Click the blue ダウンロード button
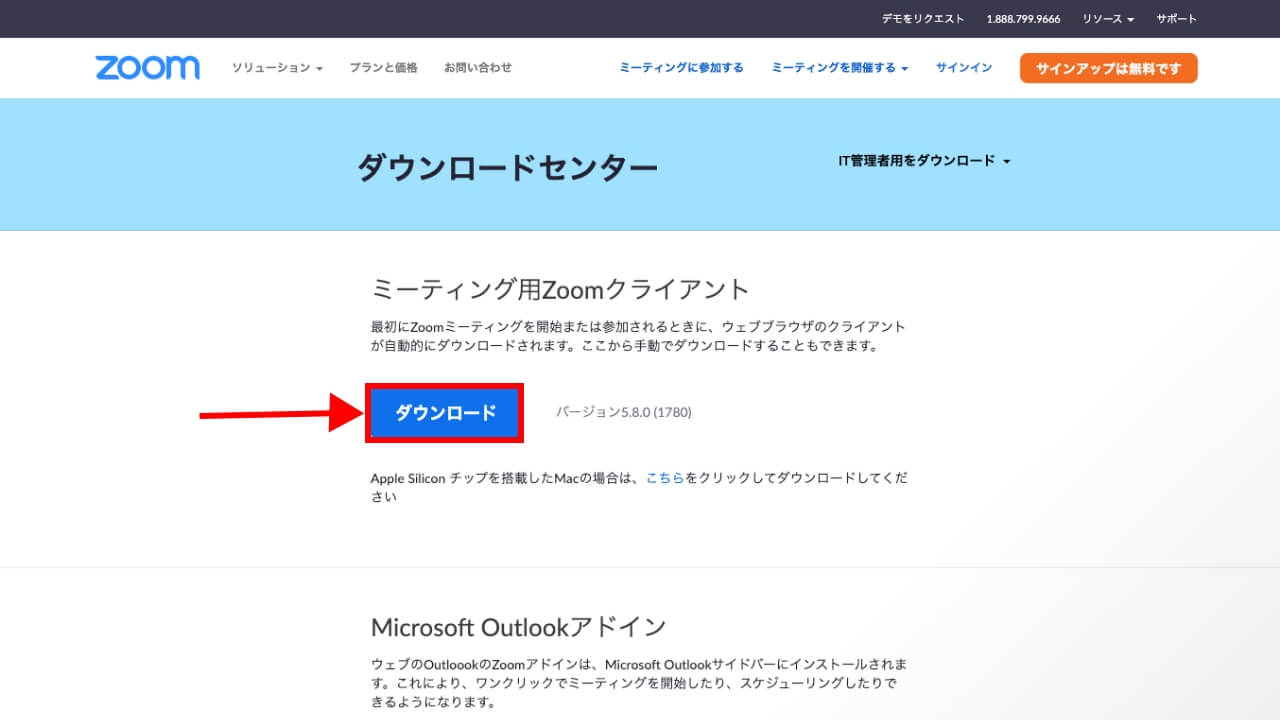 point(445,413)
